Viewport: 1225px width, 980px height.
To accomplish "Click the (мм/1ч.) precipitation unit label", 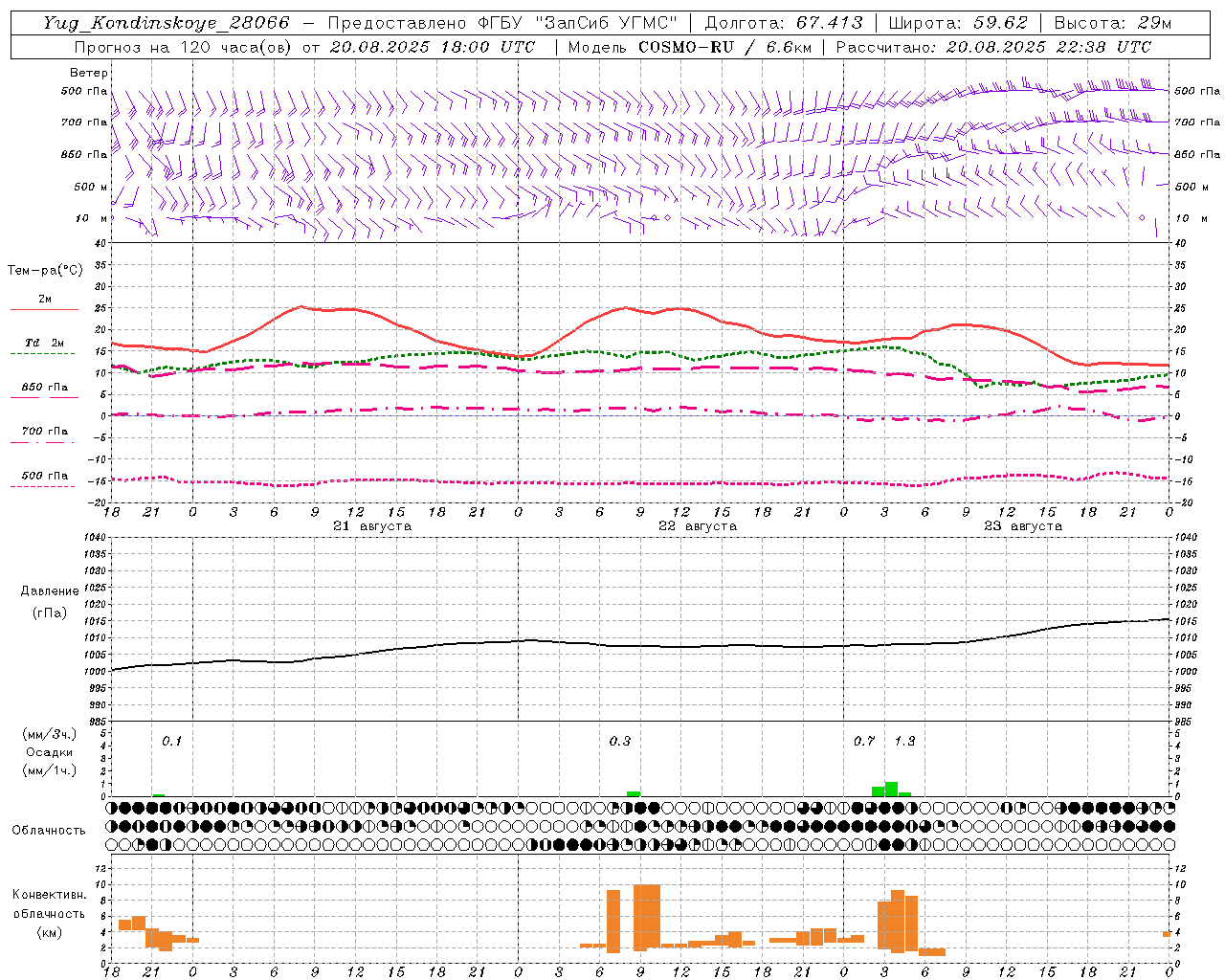I will [50, 770].
